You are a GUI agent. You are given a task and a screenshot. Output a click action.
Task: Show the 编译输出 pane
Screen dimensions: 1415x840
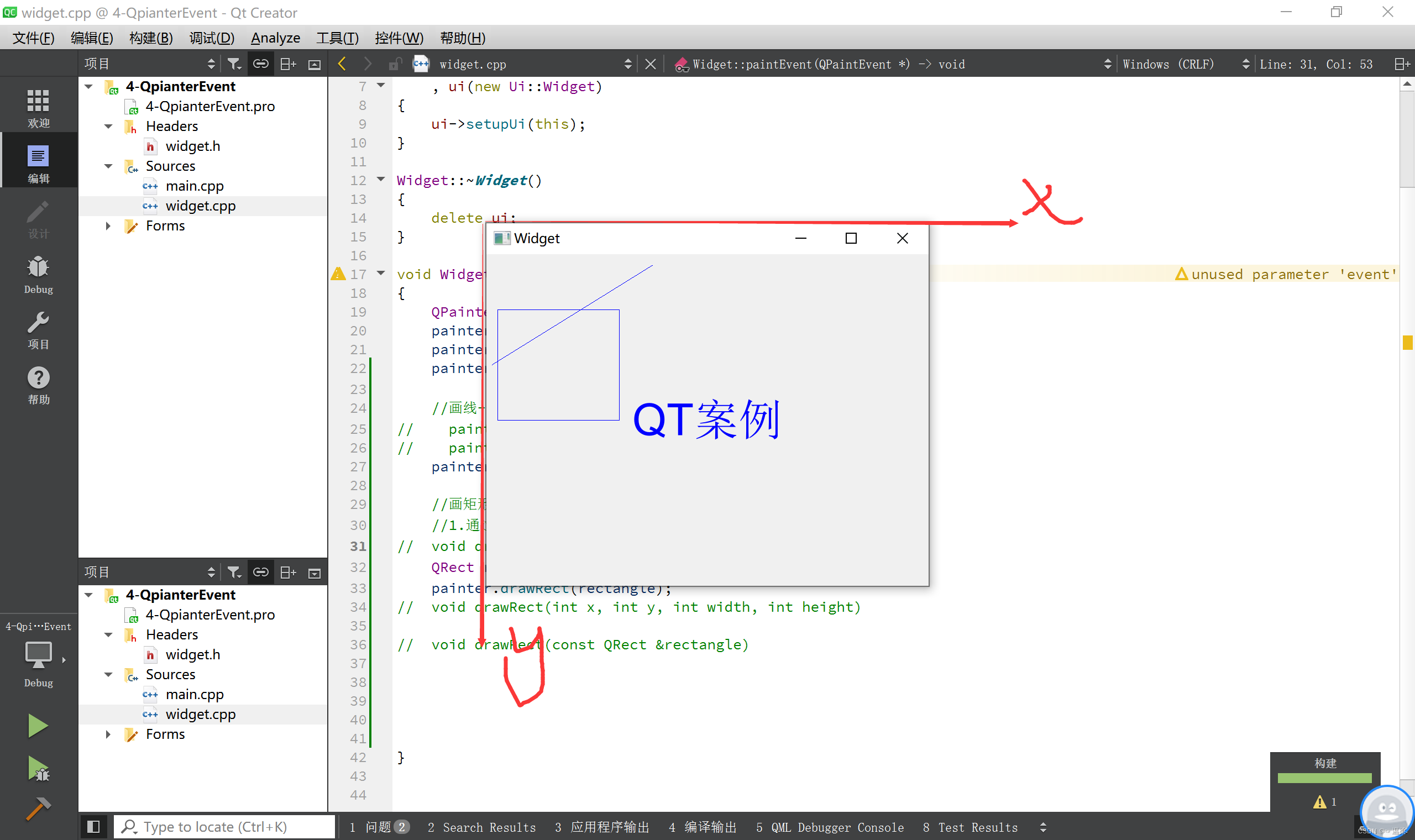(703, 827)
